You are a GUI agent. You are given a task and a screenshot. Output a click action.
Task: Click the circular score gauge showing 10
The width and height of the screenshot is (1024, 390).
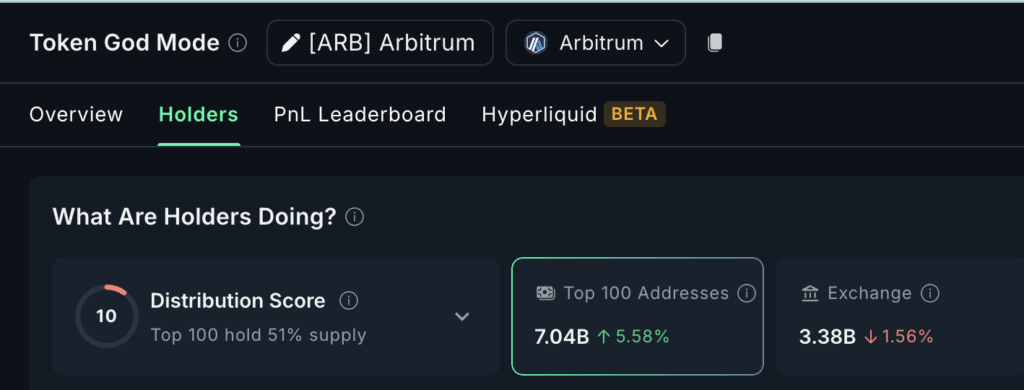(x=106, y=317)
